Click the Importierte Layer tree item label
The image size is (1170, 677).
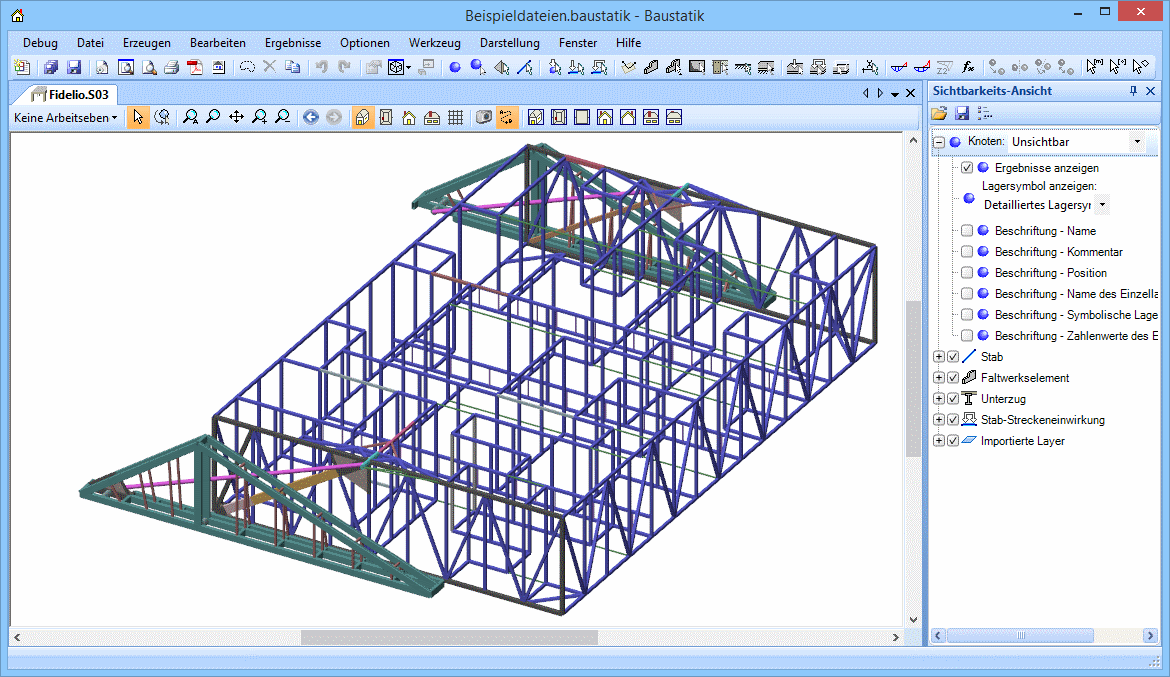point(1022,441)
